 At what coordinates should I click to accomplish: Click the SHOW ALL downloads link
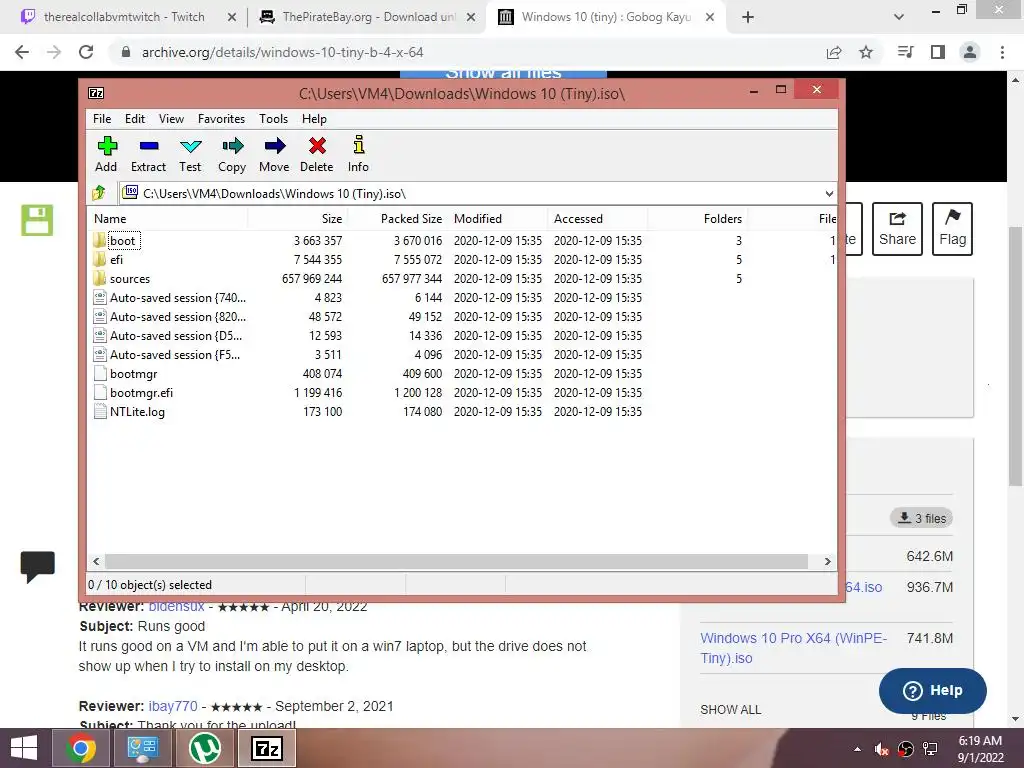tap(731, 710)
